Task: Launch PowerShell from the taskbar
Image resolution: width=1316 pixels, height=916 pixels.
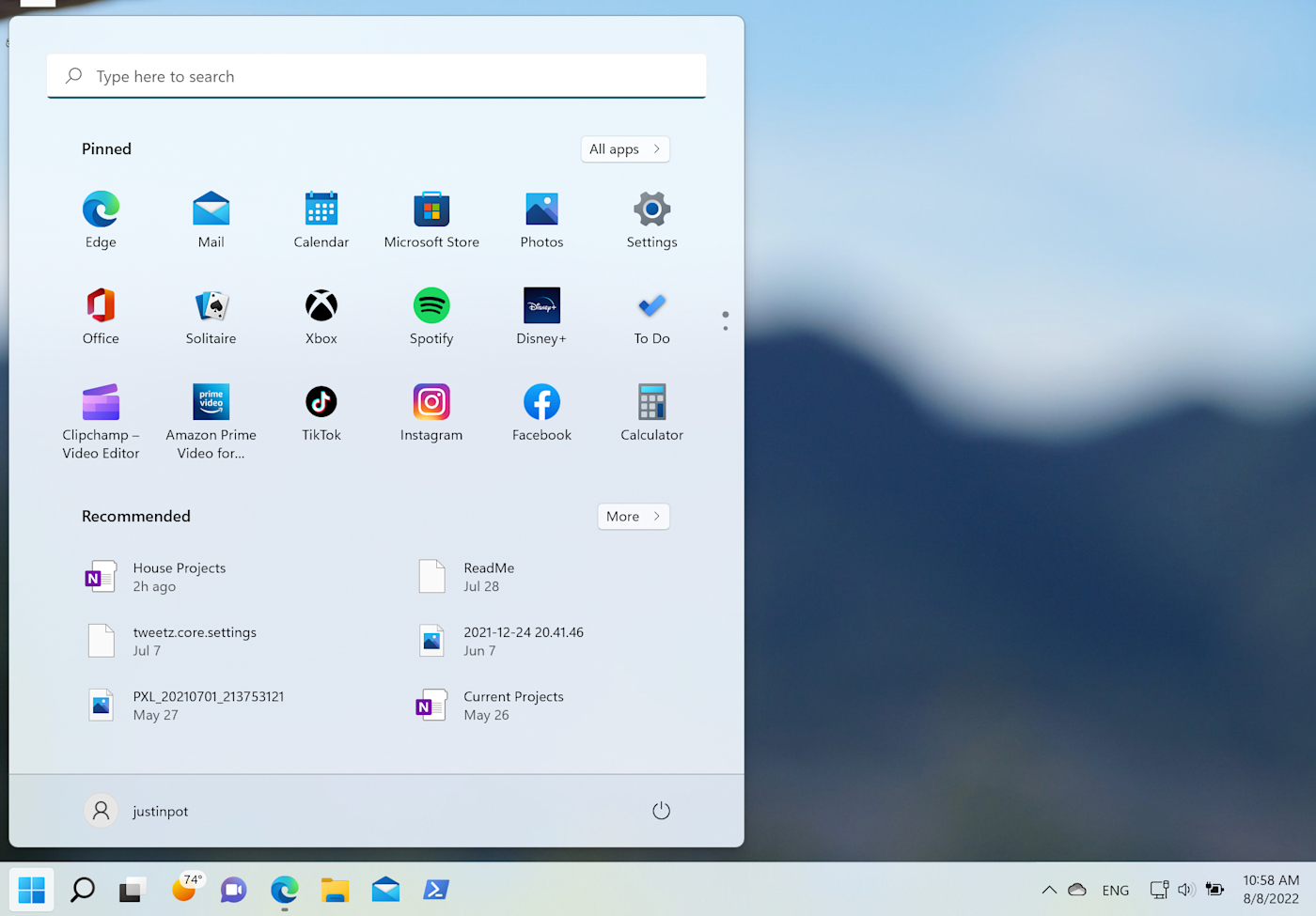Action: click(436, 889)
